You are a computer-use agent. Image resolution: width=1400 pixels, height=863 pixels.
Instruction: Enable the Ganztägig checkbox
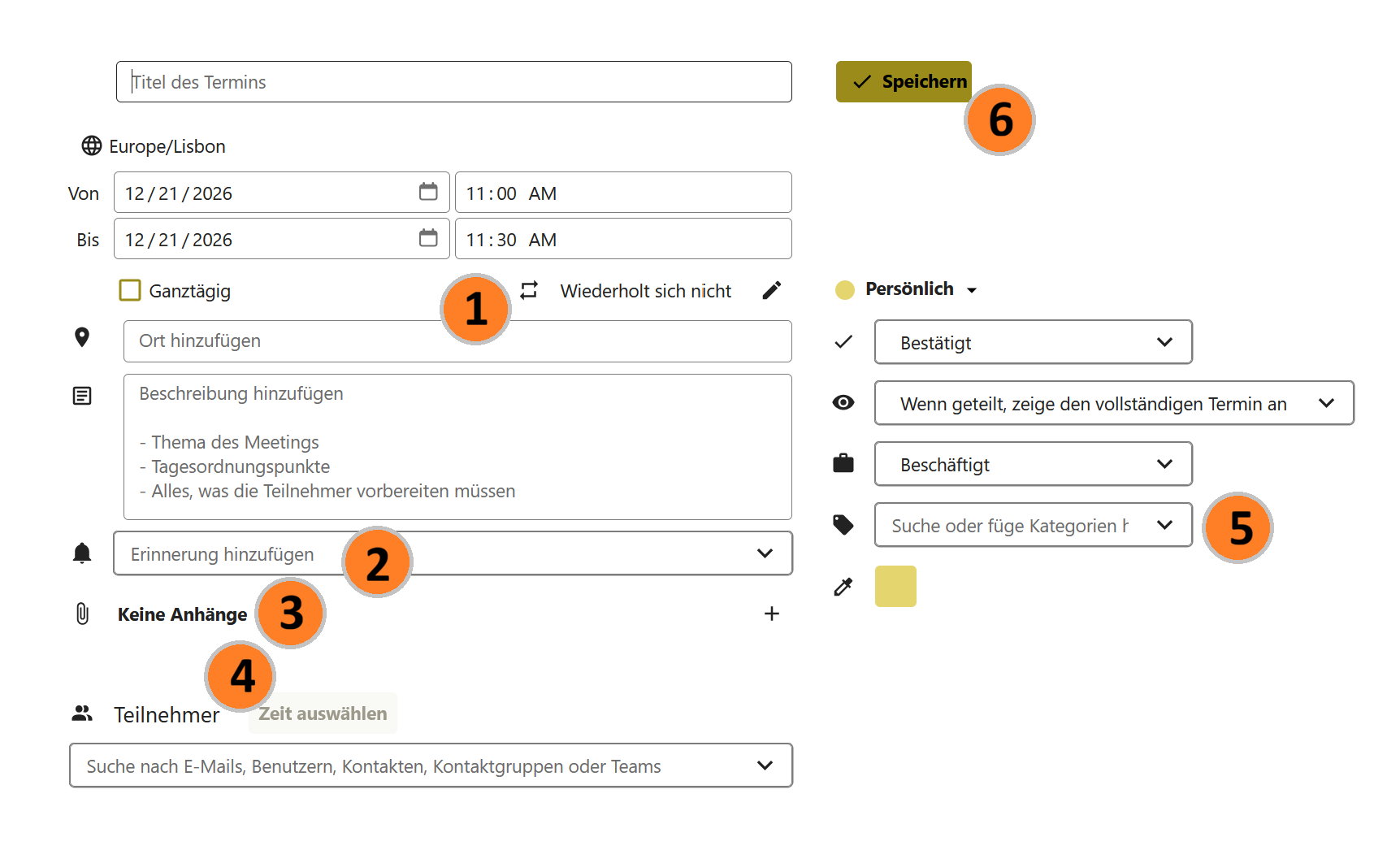[x=130, y=290]
